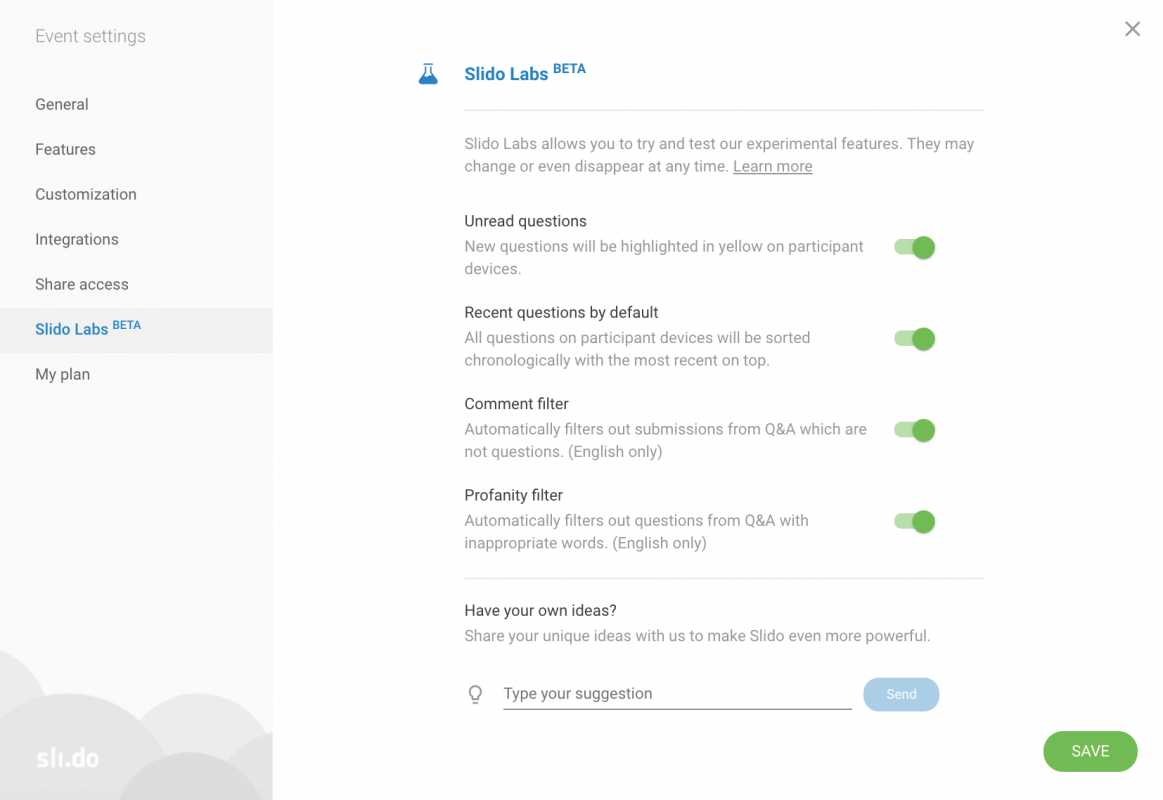Select Features in the sidebar
The width and height of the screenshot is (1163, 800).
tap(65, 149)
